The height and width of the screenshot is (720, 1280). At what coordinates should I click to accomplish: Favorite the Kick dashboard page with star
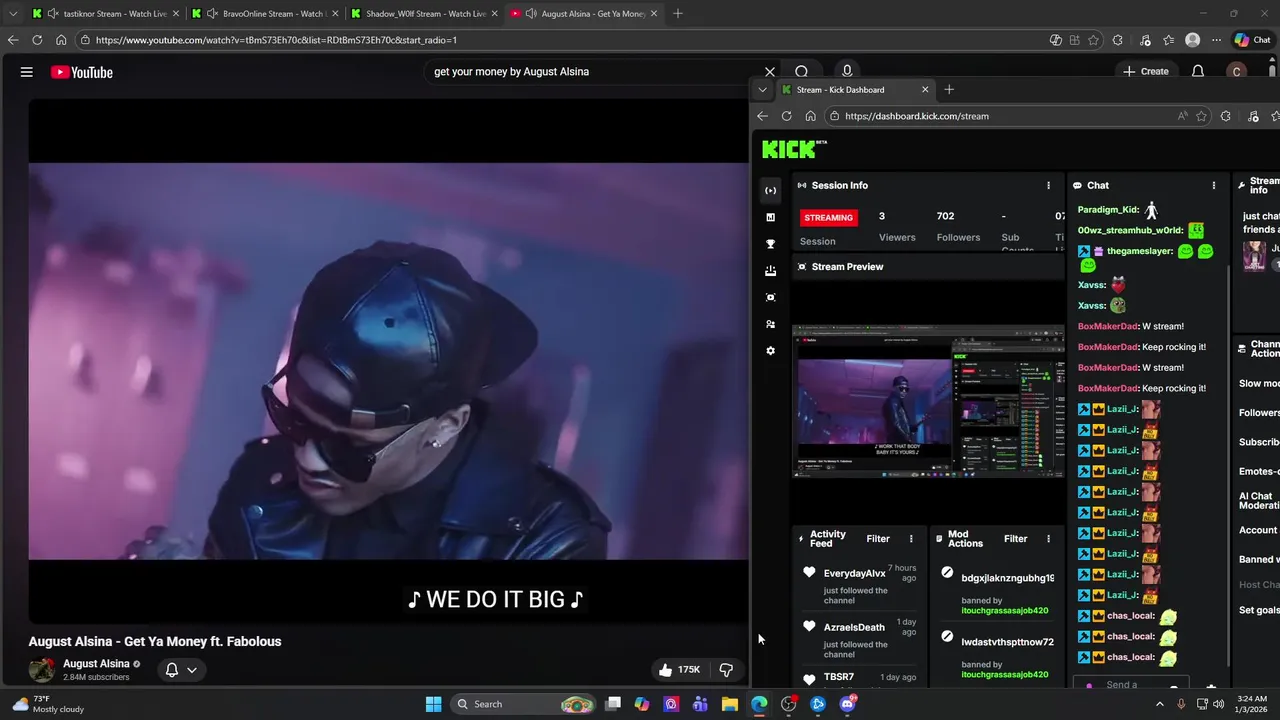tap(1201, 116)
